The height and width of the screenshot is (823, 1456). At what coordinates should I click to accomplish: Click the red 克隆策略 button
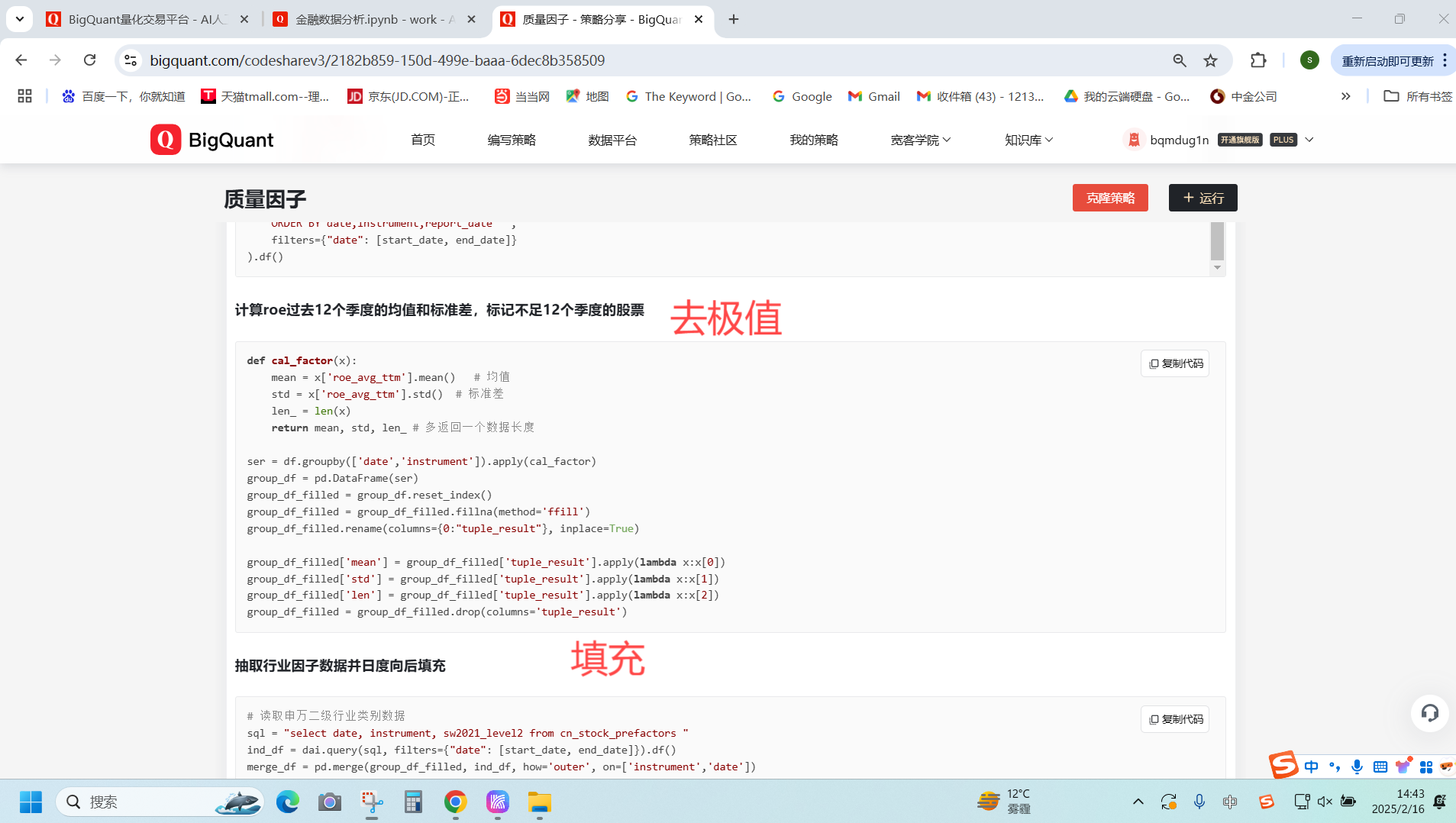pos(1109,198)
